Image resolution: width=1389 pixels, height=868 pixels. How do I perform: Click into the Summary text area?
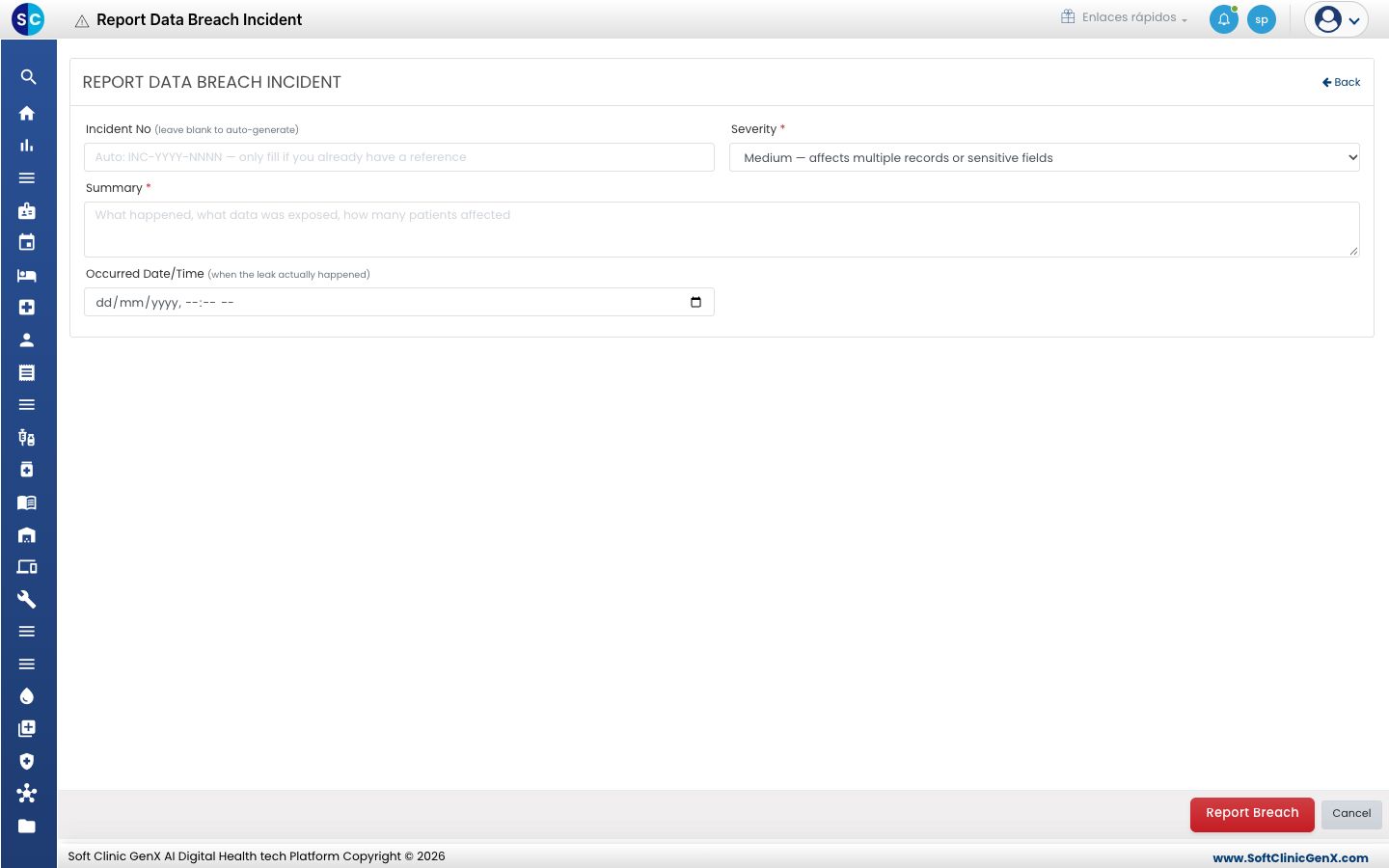pos(722,230)
